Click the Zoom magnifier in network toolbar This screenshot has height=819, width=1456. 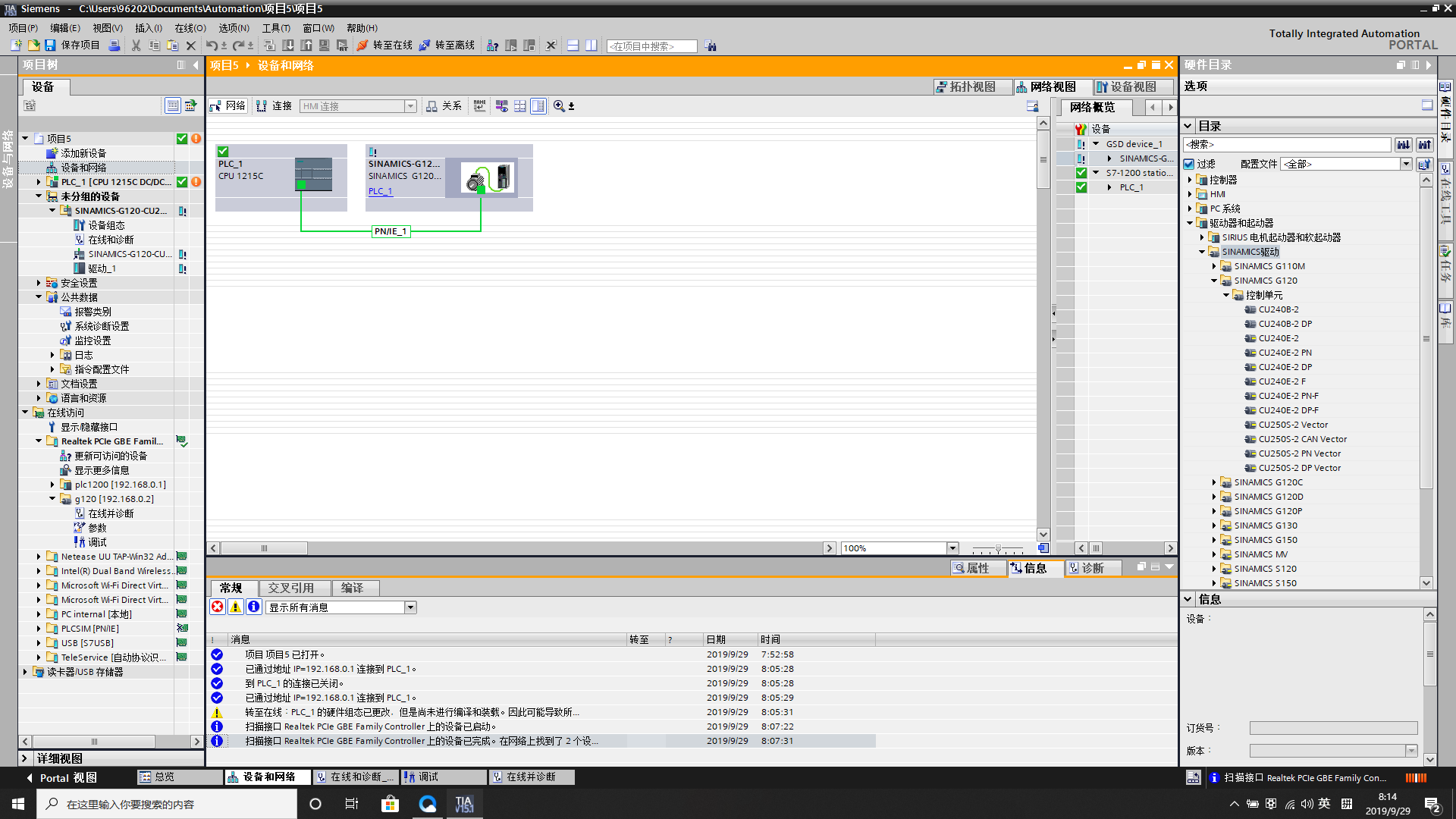coord(559,106)
